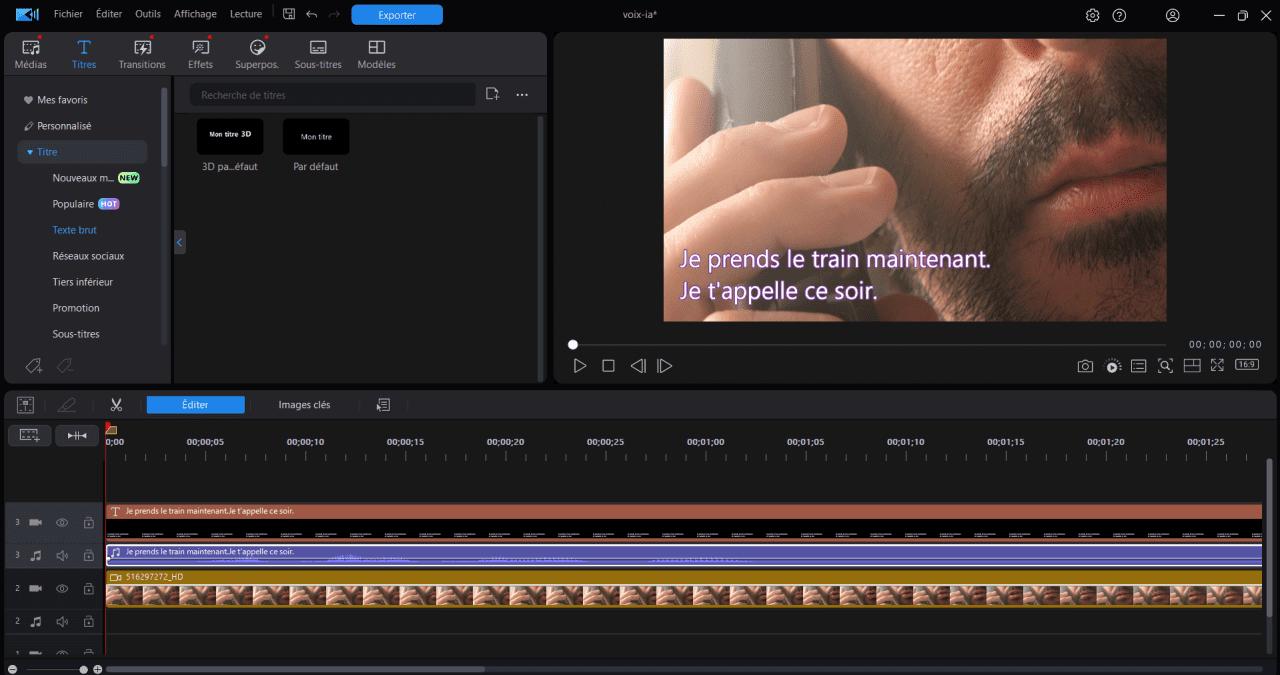Open the render preview icon
This screenshot has width=1280, height=675.
pyautogui.click(x=1112, y=366)
